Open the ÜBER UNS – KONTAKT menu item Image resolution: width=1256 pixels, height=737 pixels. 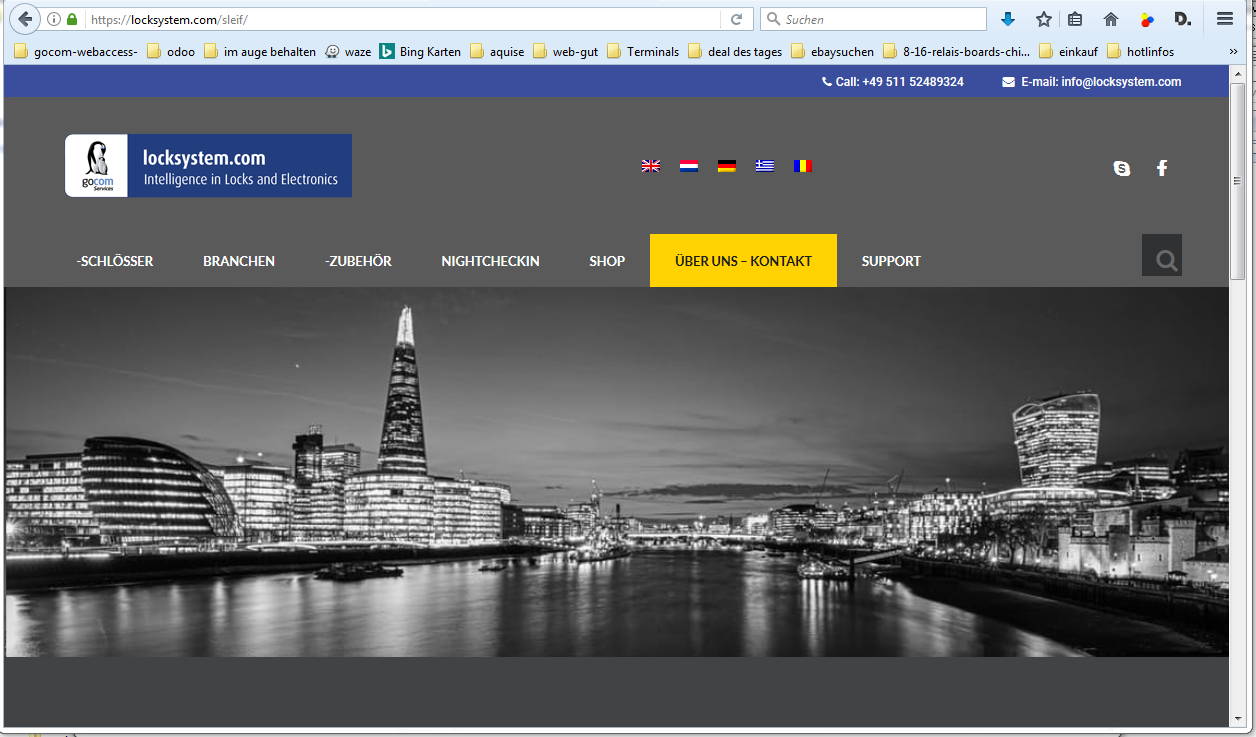[x=743, y=261]
